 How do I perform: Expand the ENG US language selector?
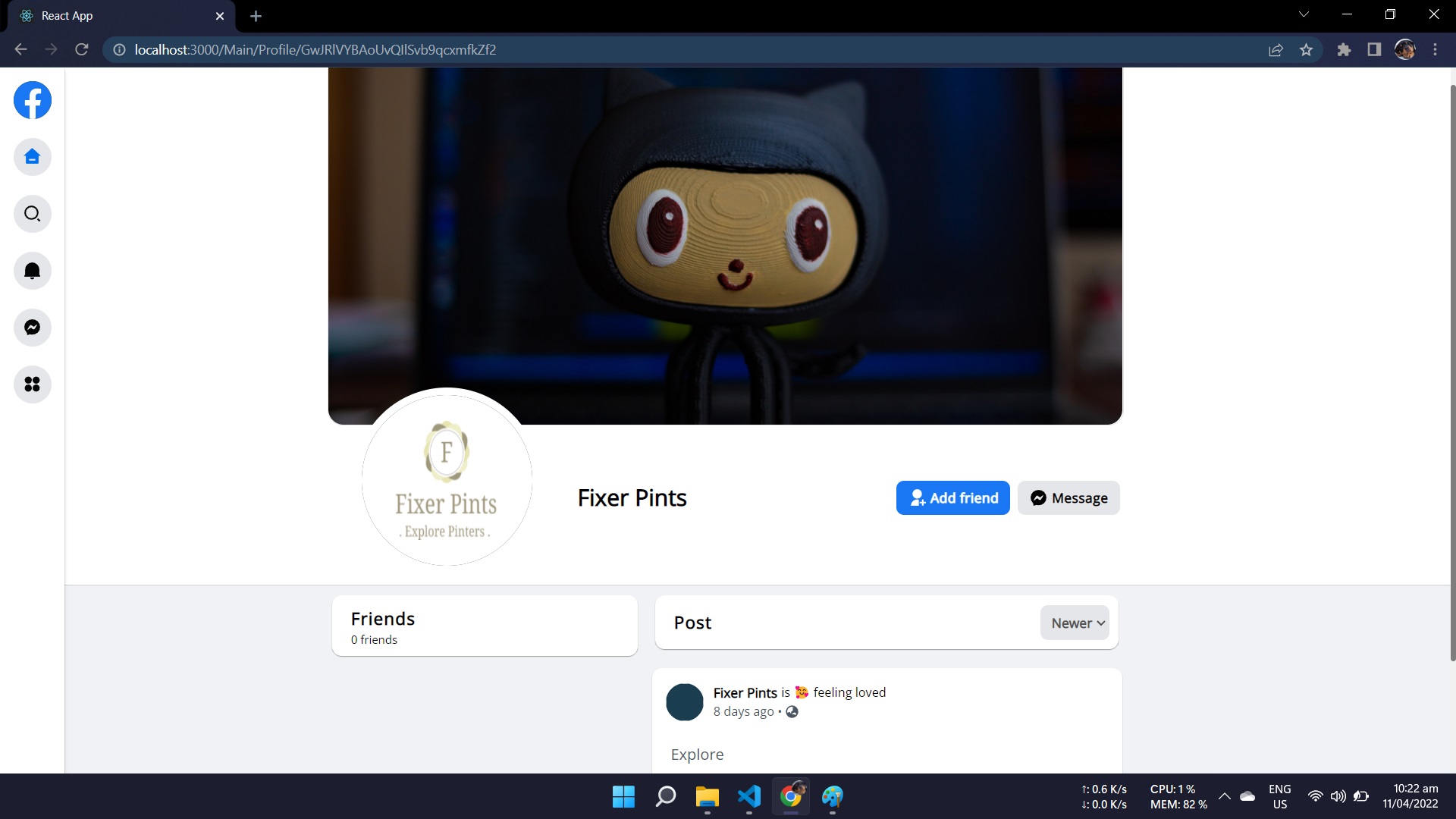point(1279,796)
